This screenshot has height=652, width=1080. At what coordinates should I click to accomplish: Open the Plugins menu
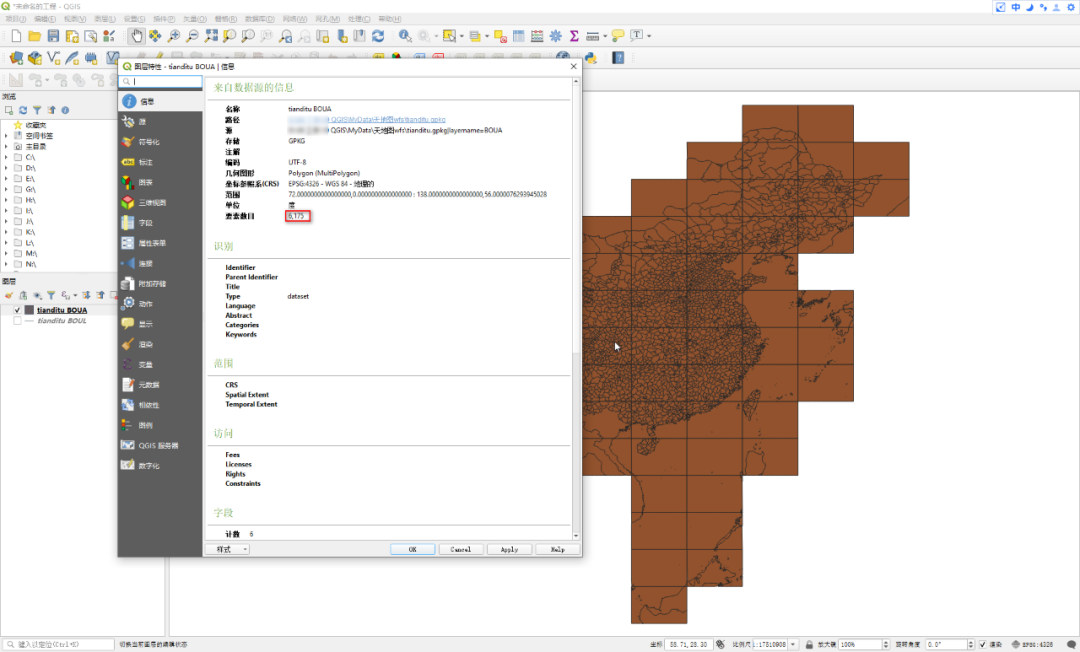coord(164,19)
